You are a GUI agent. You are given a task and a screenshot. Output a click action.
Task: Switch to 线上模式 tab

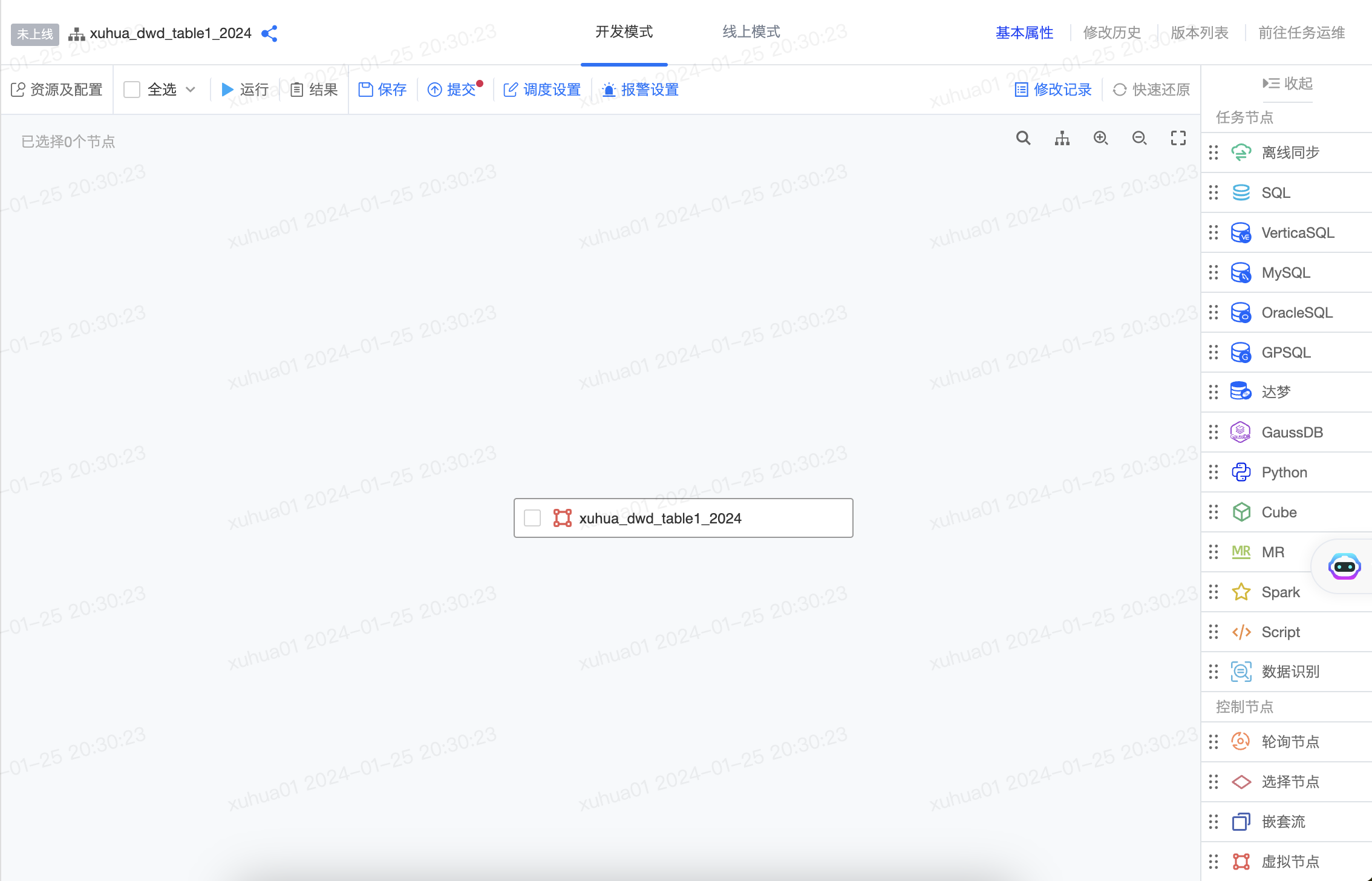click(x=750, y=31)
